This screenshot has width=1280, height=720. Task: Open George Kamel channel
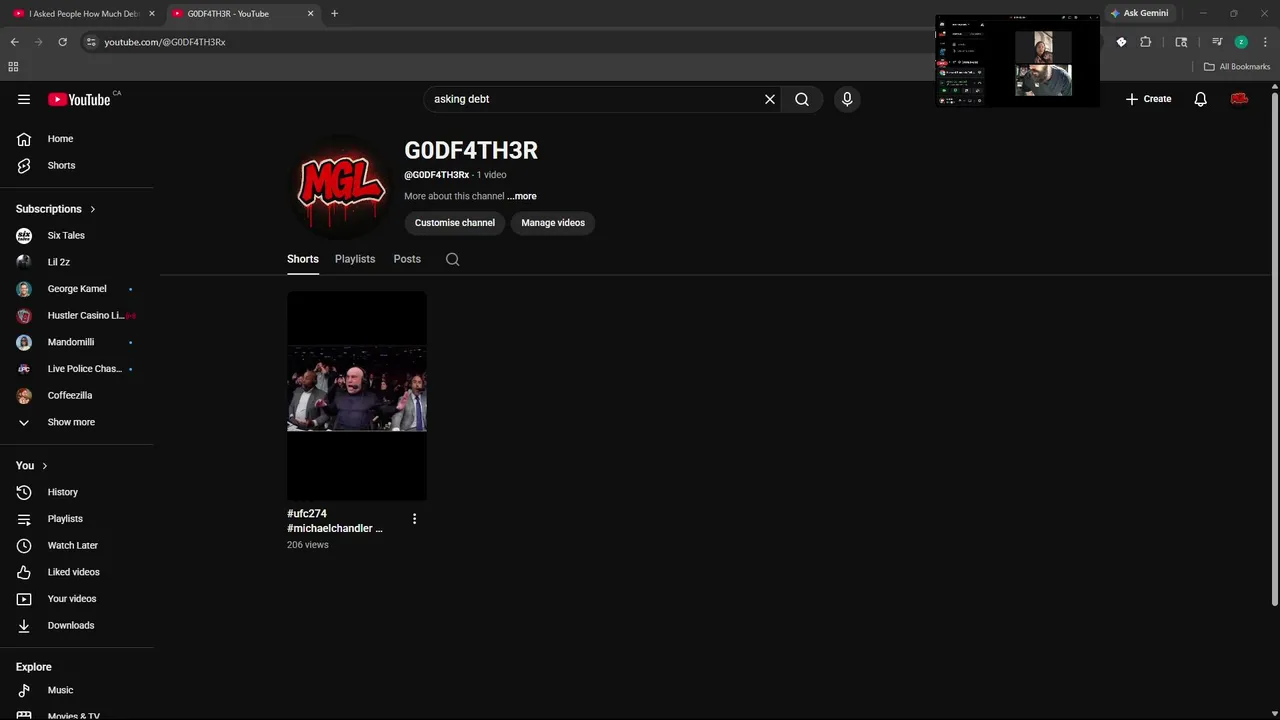coord(78,289)
